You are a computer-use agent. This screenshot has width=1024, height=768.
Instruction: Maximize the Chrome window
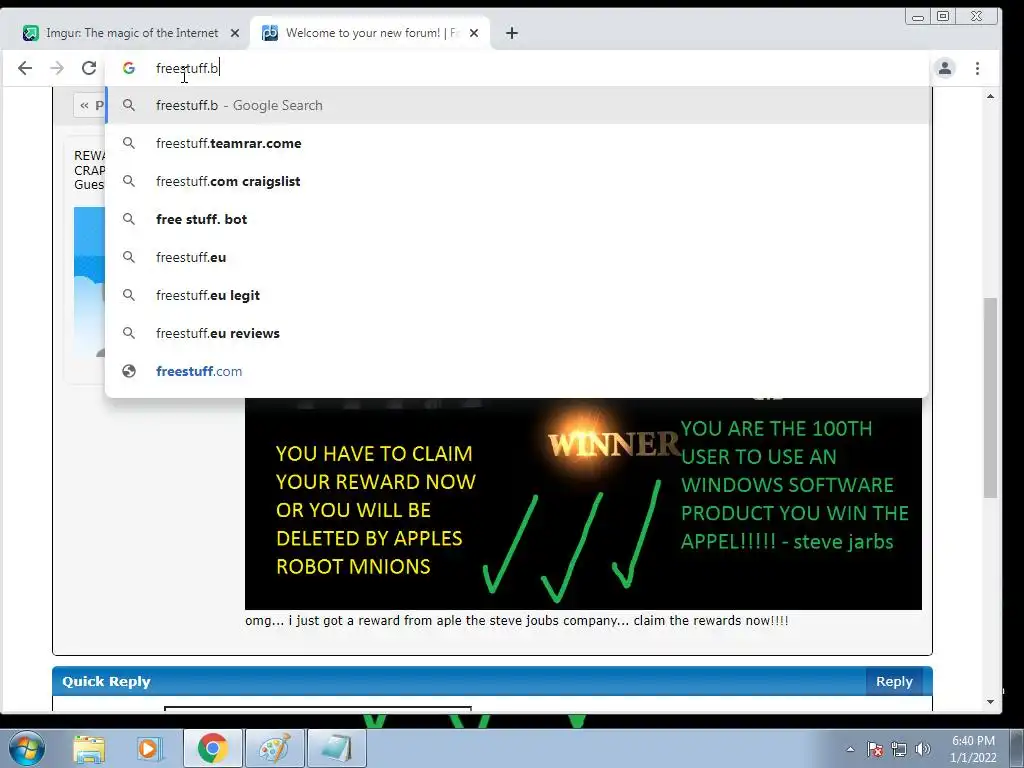943,16
